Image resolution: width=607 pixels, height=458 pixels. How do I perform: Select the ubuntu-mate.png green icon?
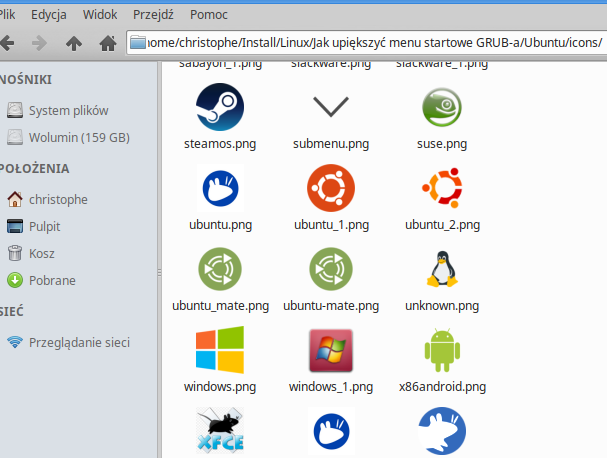331,269
